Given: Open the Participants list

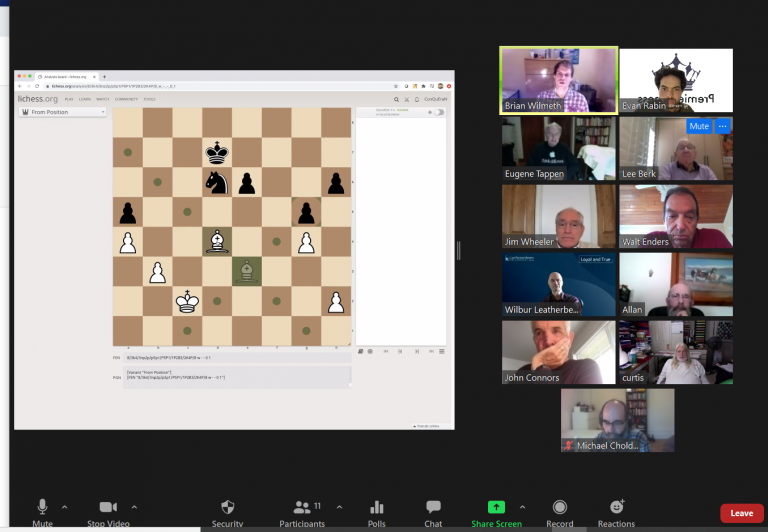Looking at the screenshot, I should click(x=302, y=508).
